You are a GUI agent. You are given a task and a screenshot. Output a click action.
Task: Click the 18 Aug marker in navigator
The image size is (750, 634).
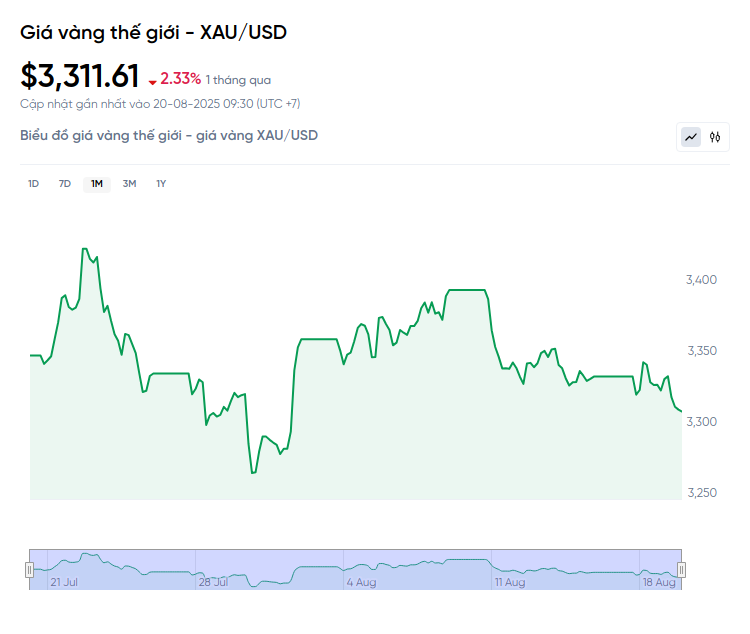(x=658, y=581)
